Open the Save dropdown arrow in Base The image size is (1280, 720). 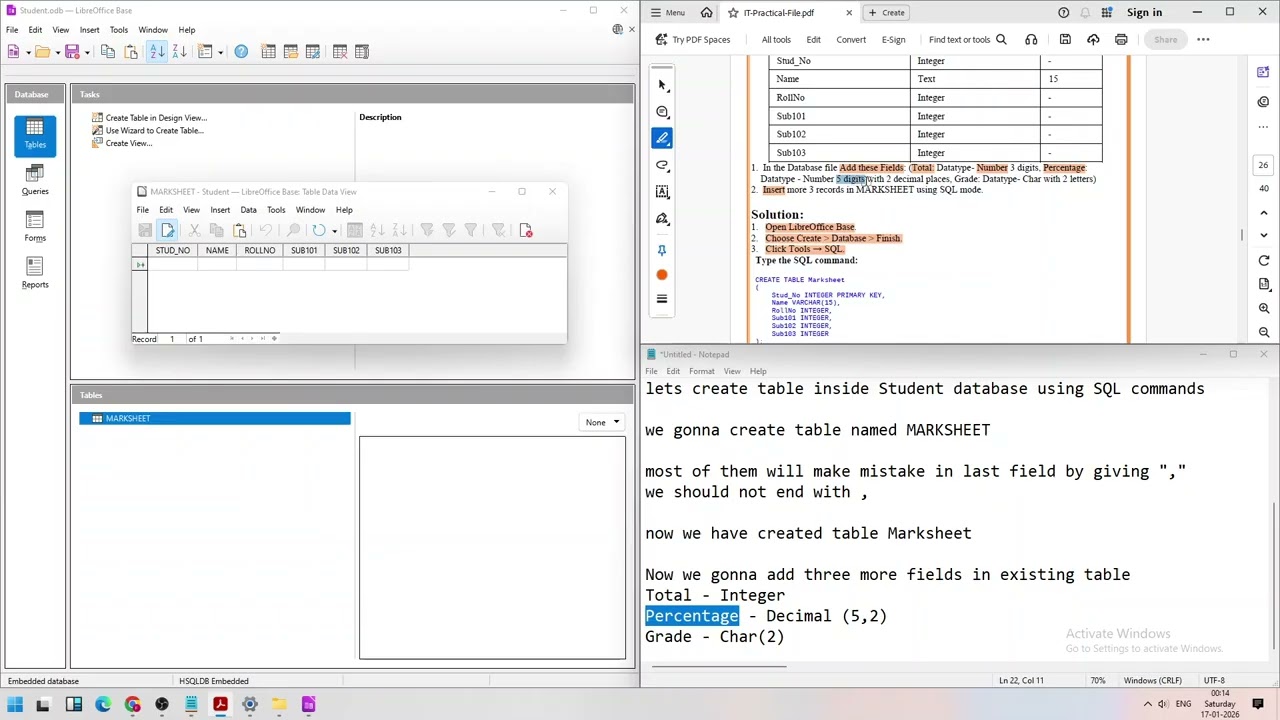tap(87, 52)
